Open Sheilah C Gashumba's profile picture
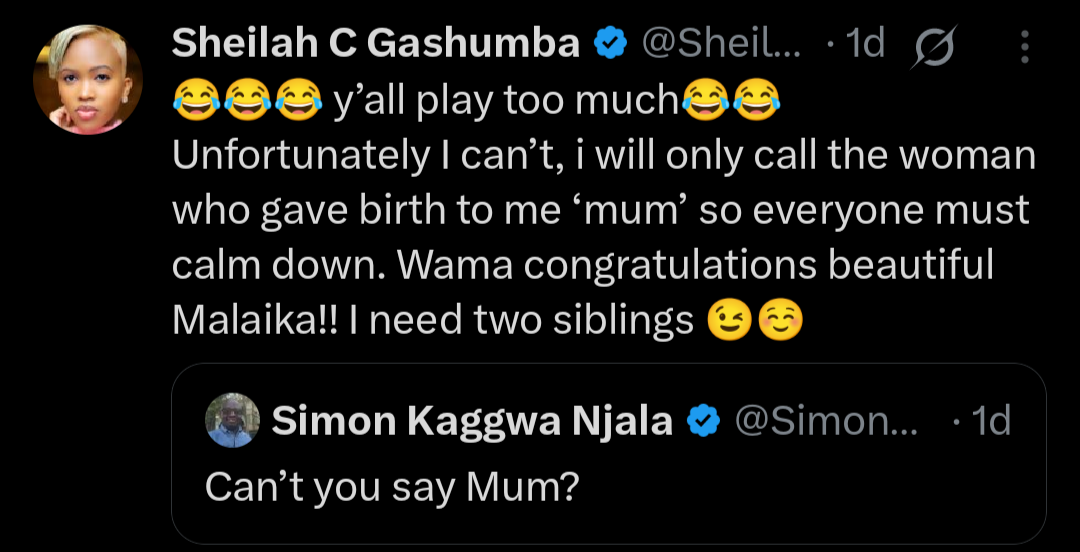This screenshot has width=1080, height=552. pos(87,80)
